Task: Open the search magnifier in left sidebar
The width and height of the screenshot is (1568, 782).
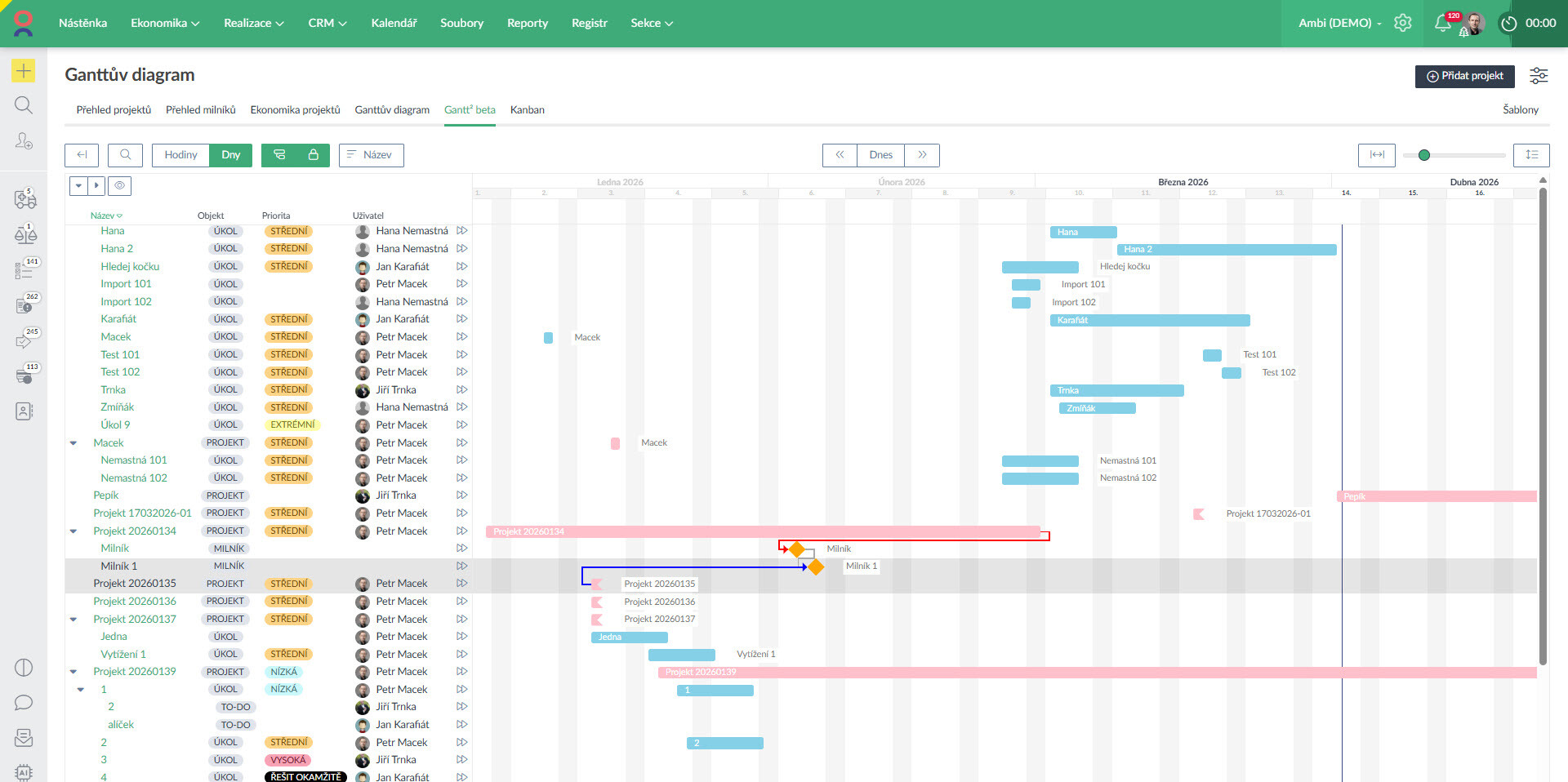Action: coord(24,105)
